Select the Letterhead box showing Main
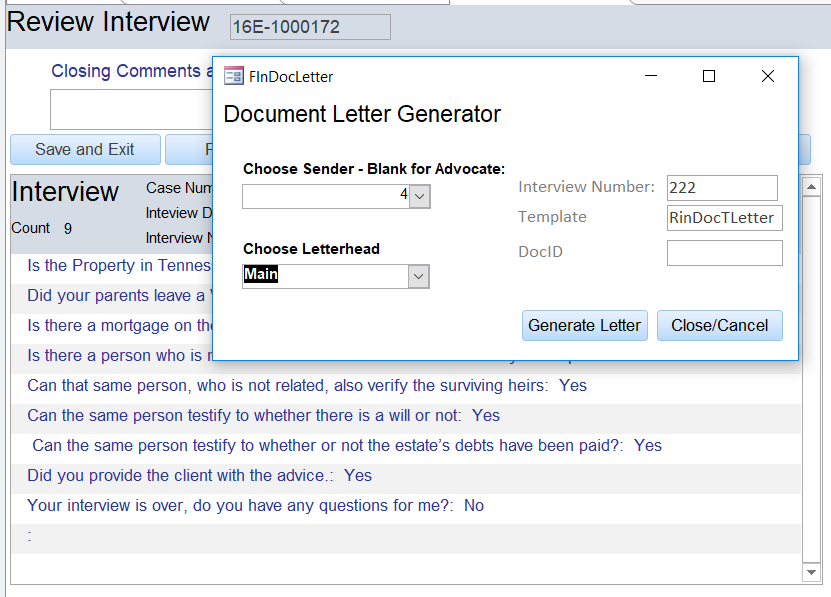 click(325, 276)
